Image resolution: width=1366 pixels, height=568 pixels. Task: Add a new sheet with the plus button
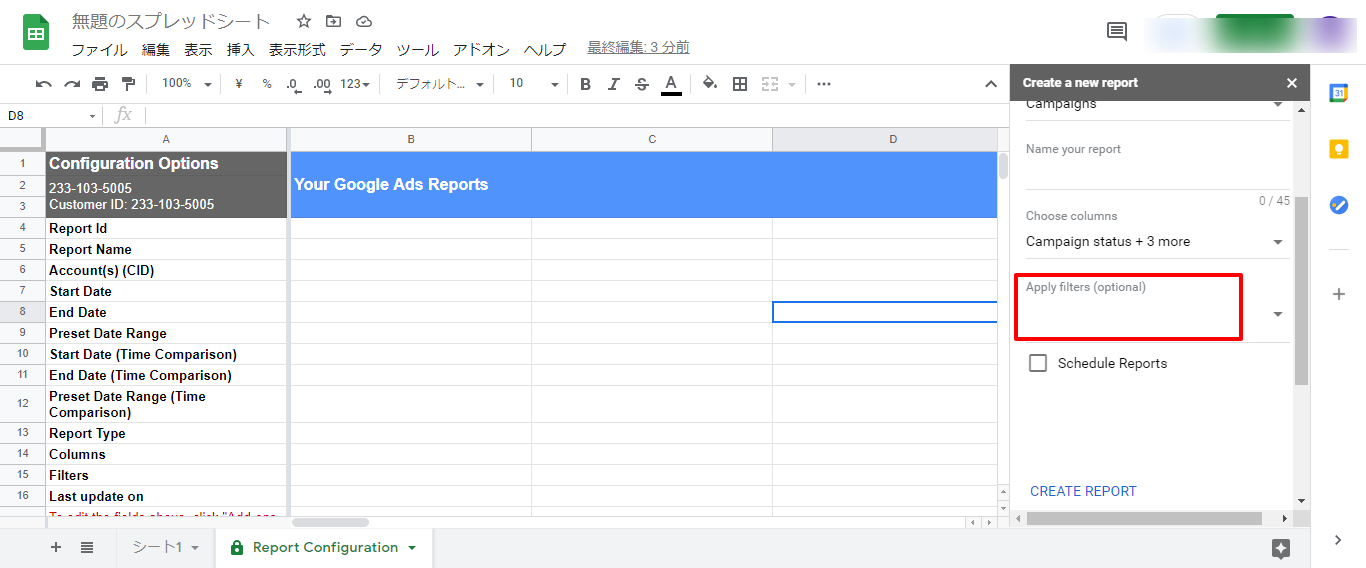(56, 547)
